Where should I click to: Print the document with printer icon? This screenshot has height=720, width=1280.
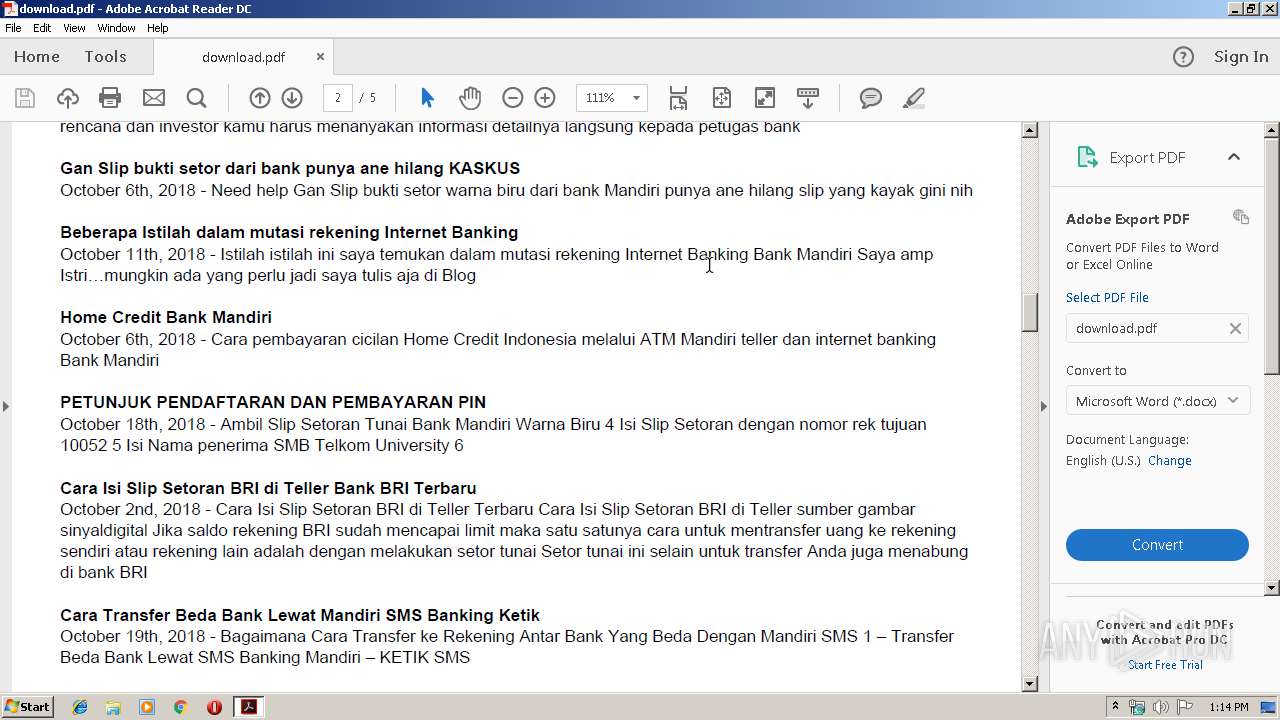click(110, 98)
